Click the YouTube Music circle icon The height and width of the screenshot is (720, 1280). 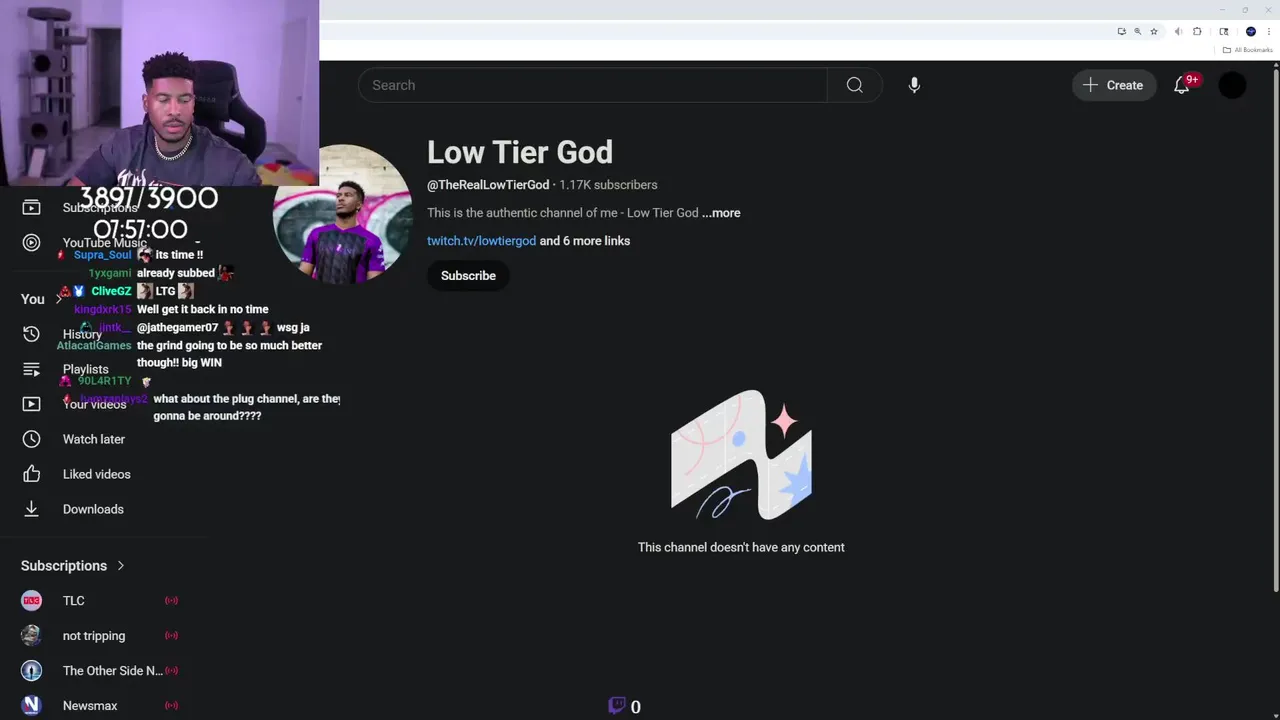click(31, 242)
